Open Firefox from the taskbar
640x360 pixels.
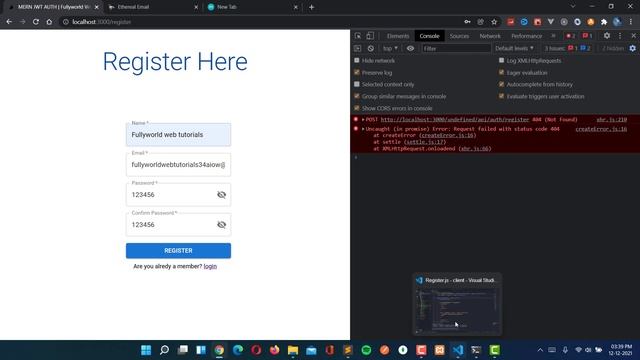pos(274,350)
